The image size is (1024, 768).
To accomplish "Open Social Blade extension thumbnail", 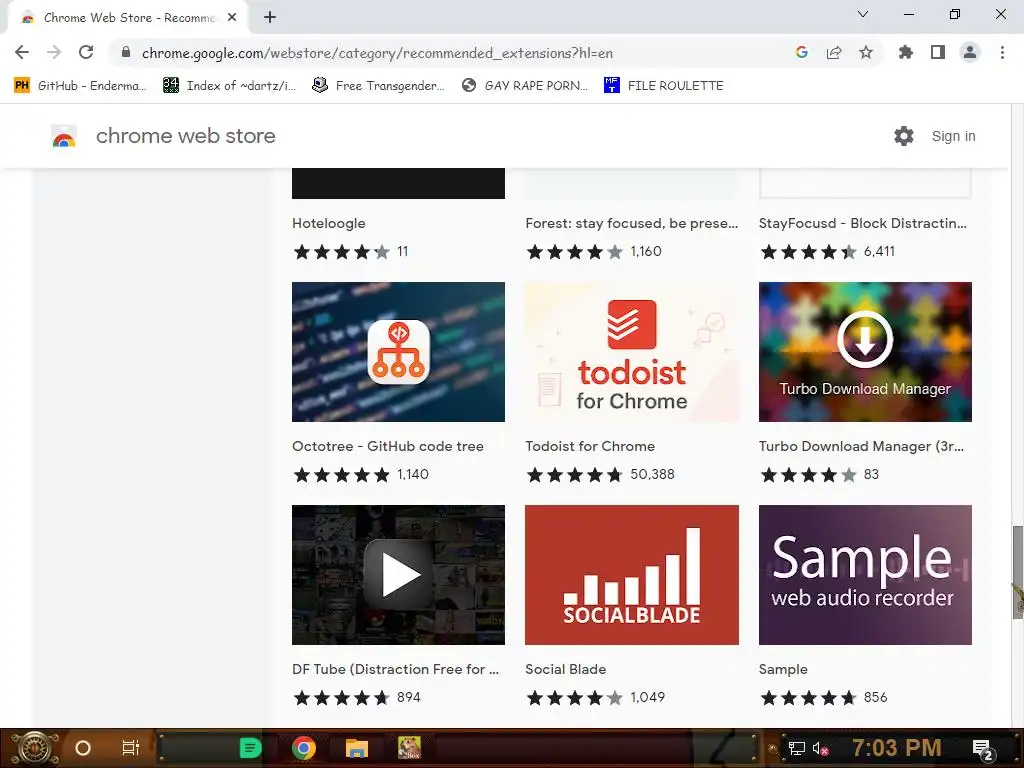I will [x=632, y=575].
